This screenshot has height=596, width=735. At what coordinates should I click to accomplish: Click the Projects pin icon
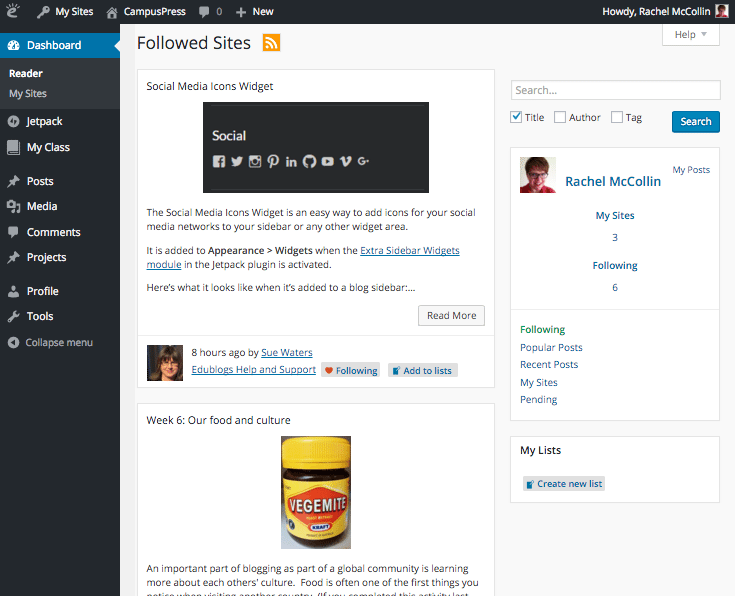coord(14,257)
